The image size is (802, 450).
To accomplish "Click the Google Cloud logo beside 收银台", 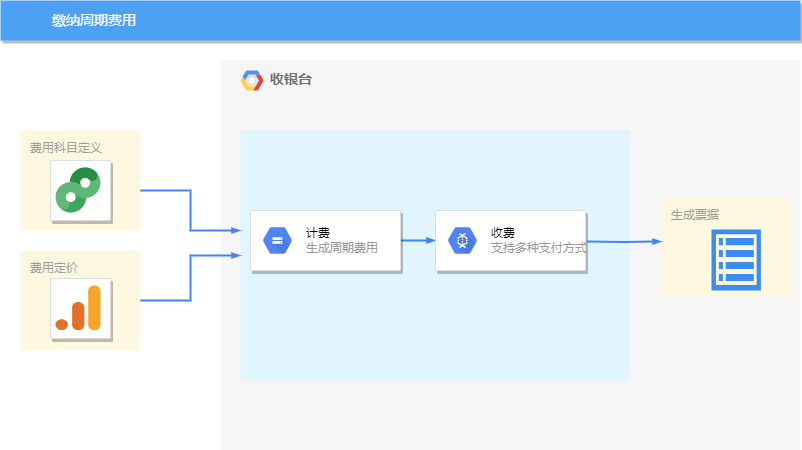I will [x=252, y=81].
